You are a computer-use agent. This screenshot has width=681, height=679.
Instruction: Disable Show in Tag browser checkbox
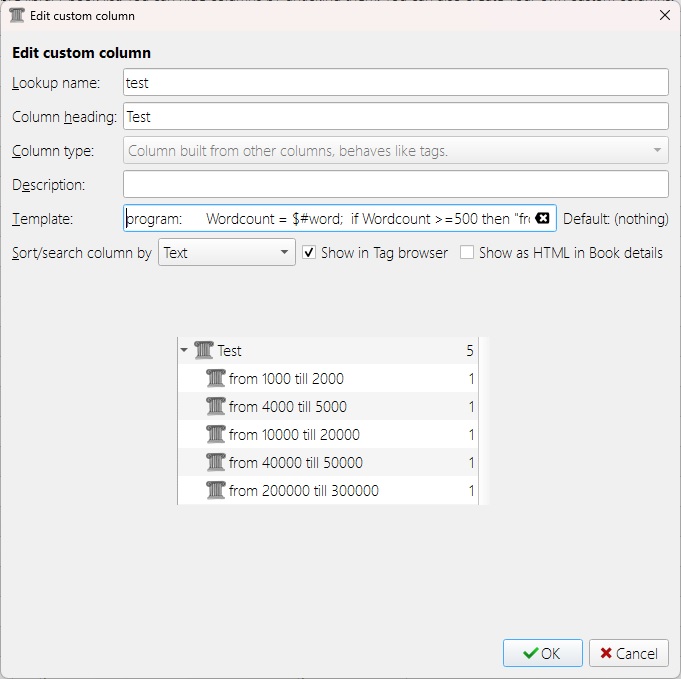310,253
